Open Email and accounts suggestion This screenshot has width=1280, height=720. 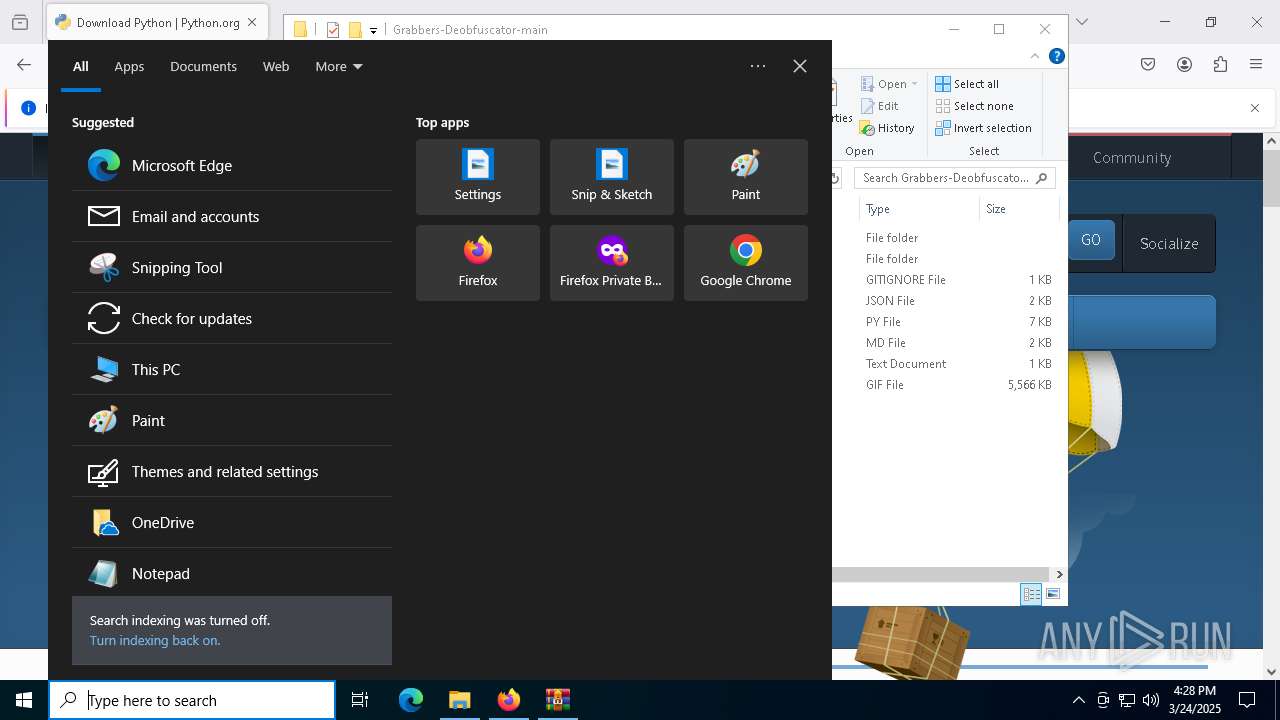(x=231, y=217)
